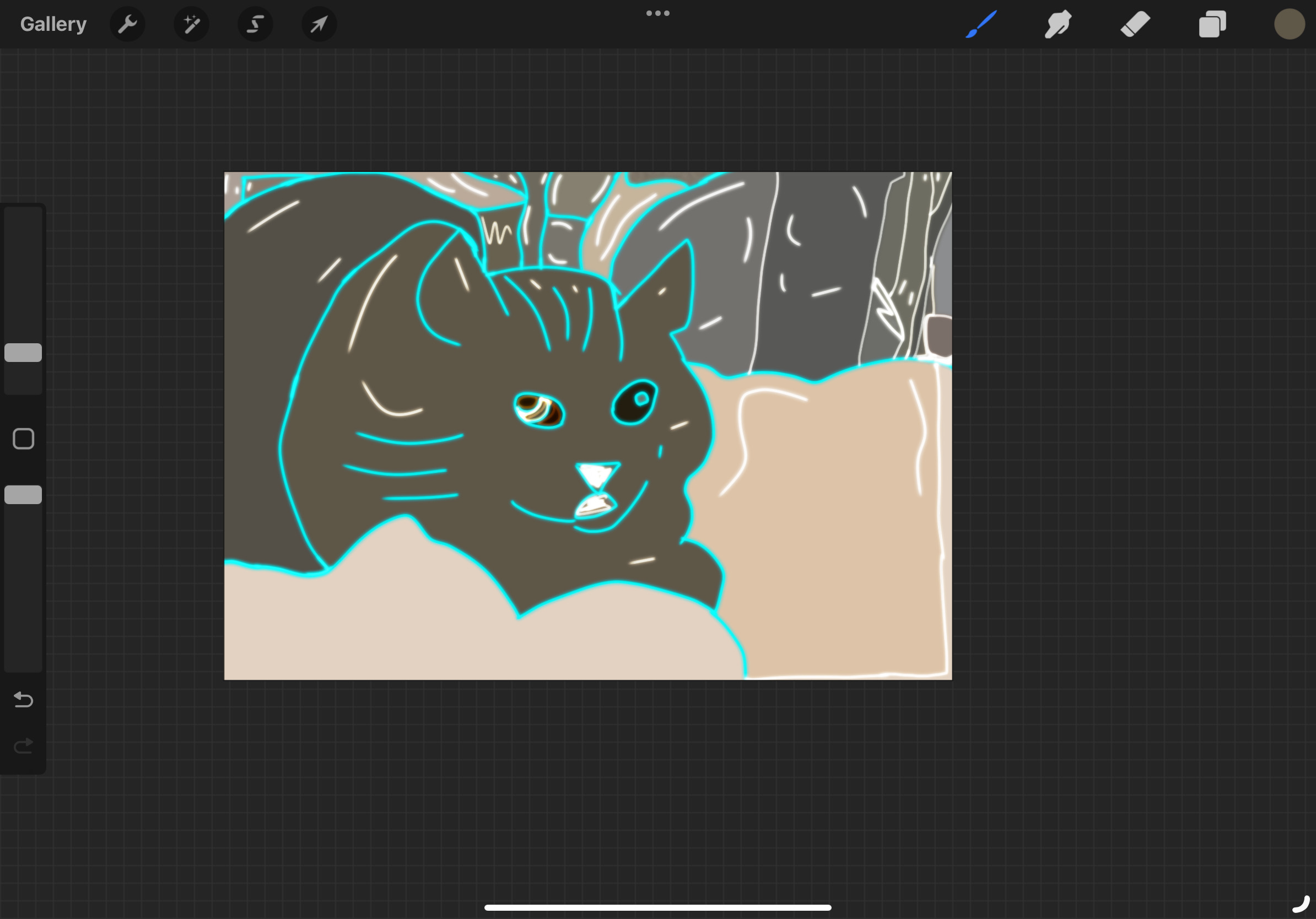Click the brush opacity slider handle

[23, 494]
